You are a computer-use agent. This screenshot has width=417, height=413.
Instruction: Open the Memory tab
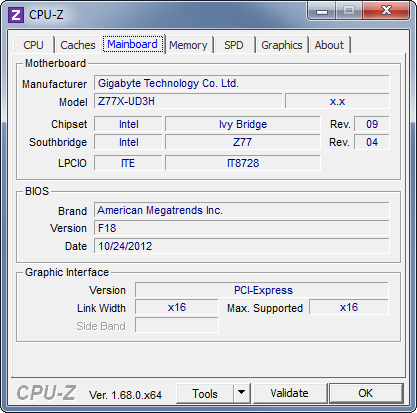188,45
